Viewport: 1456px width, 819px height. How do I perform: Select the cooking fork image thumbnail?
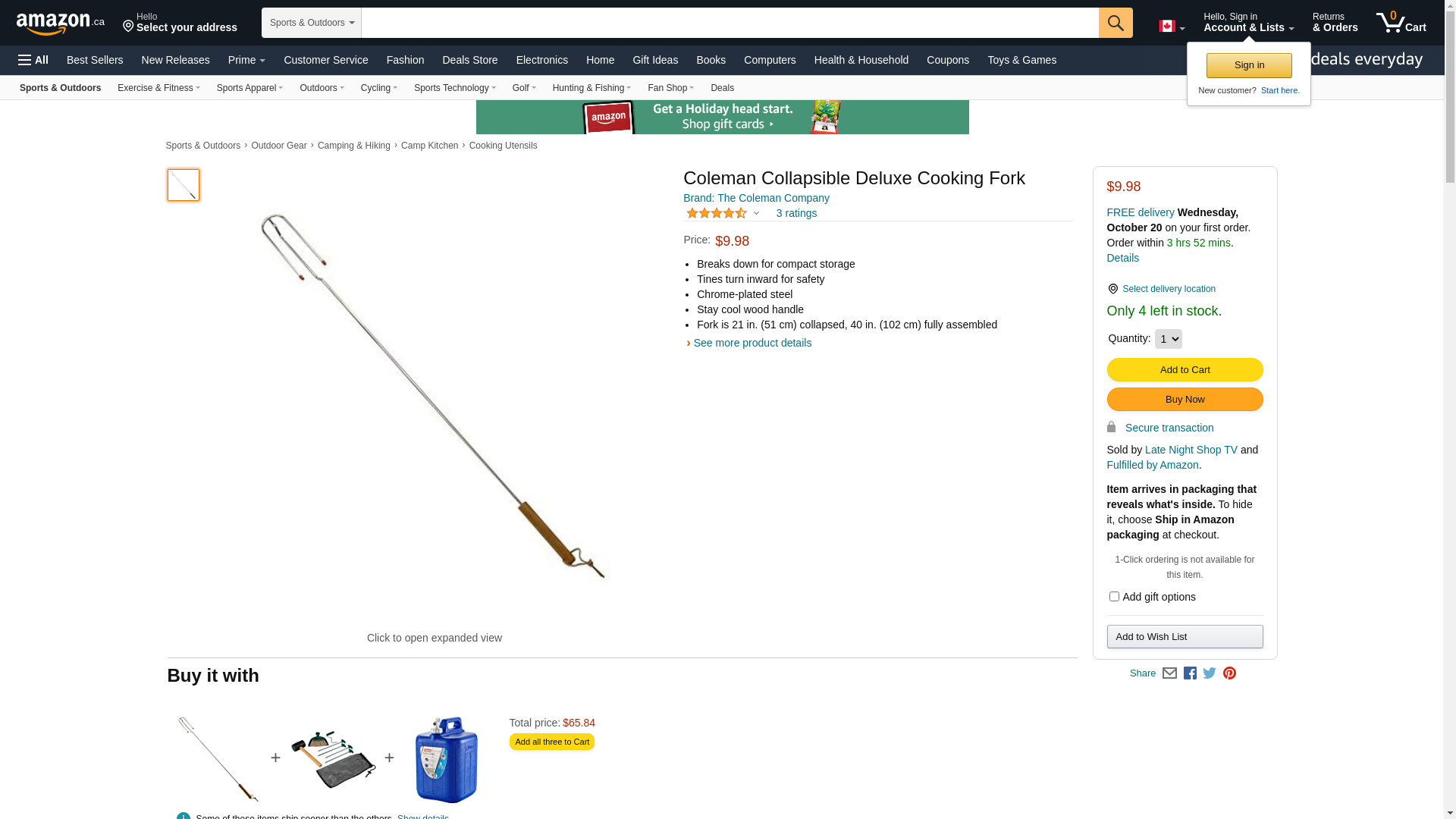184,185
